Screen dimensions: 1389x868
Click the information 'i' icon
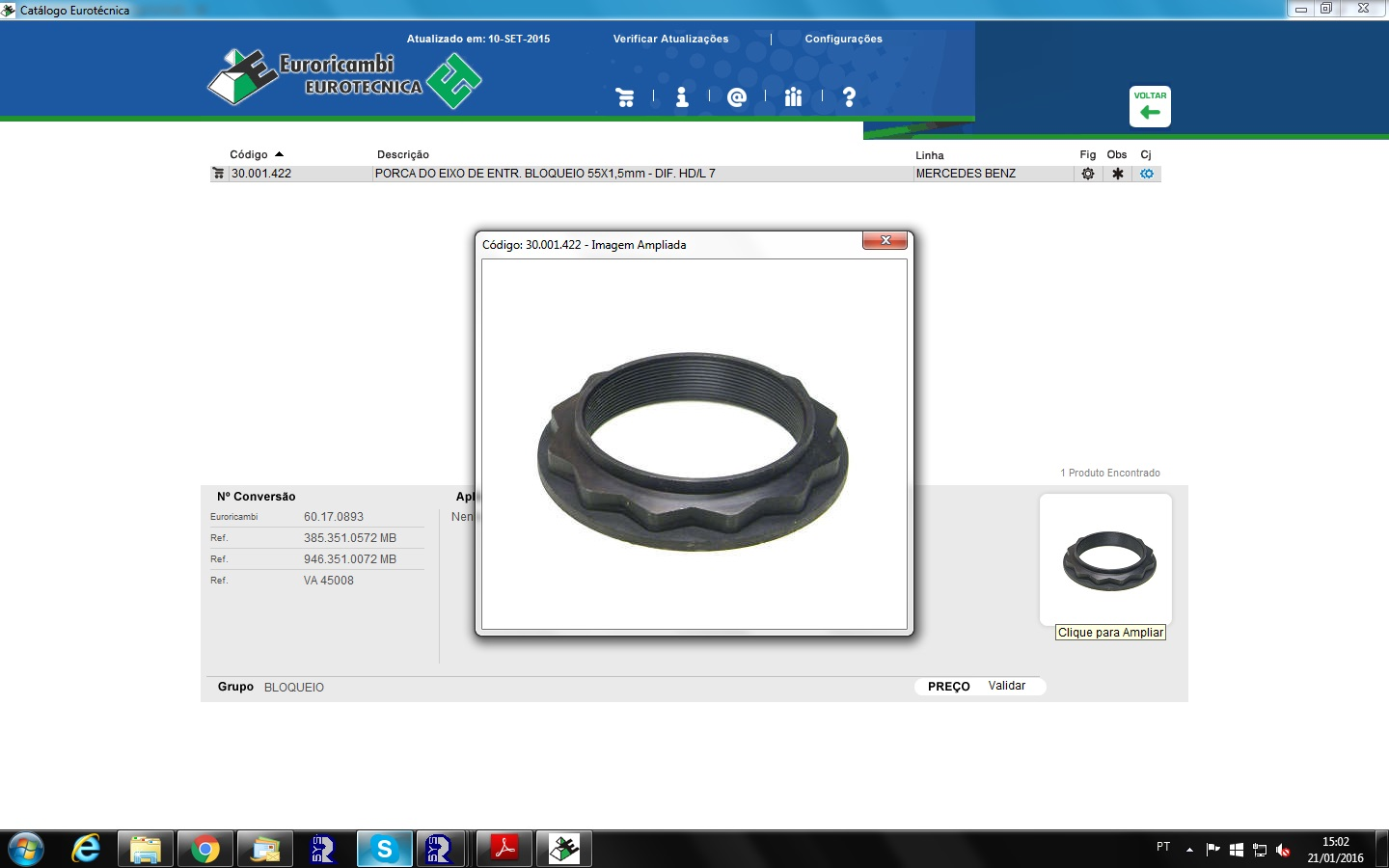682,97
